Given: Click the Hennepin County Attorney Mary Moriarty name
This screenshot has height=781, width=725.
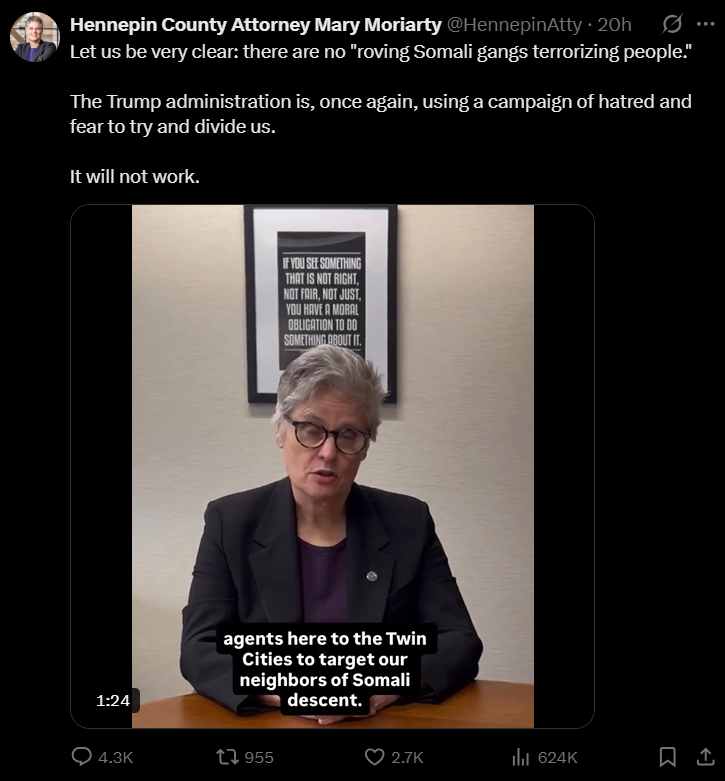Looking at the screenshot, I should coord(255,24).
